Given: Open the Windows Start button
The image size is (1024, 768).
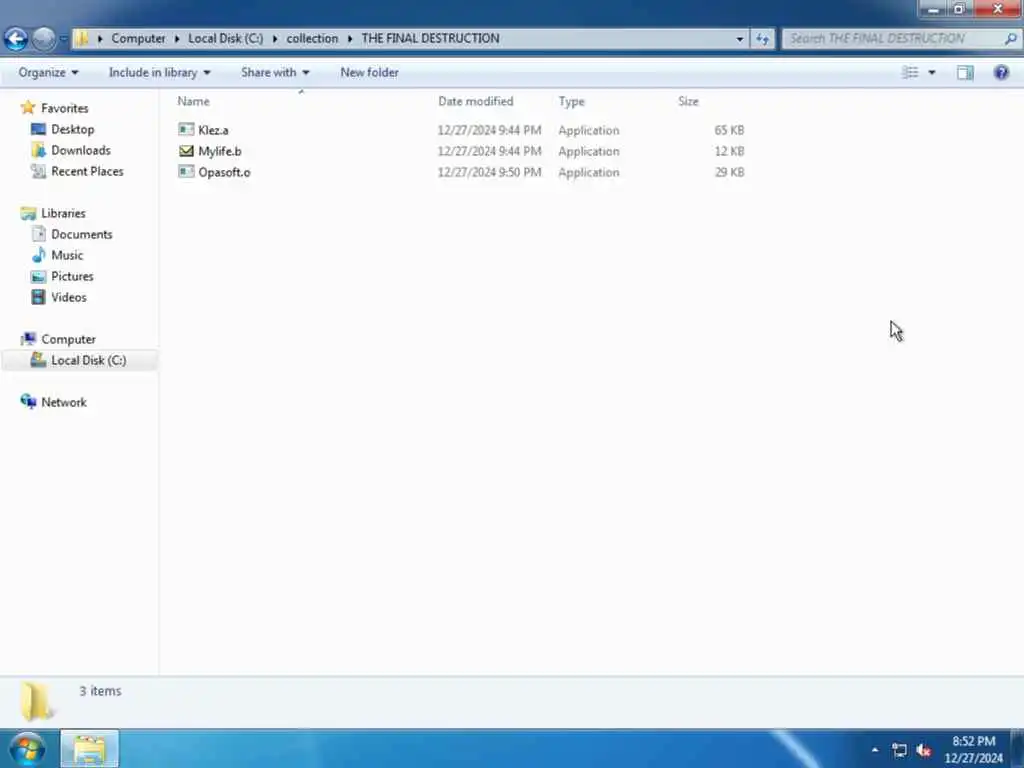Looking at the screenshot, I should 27,749.
